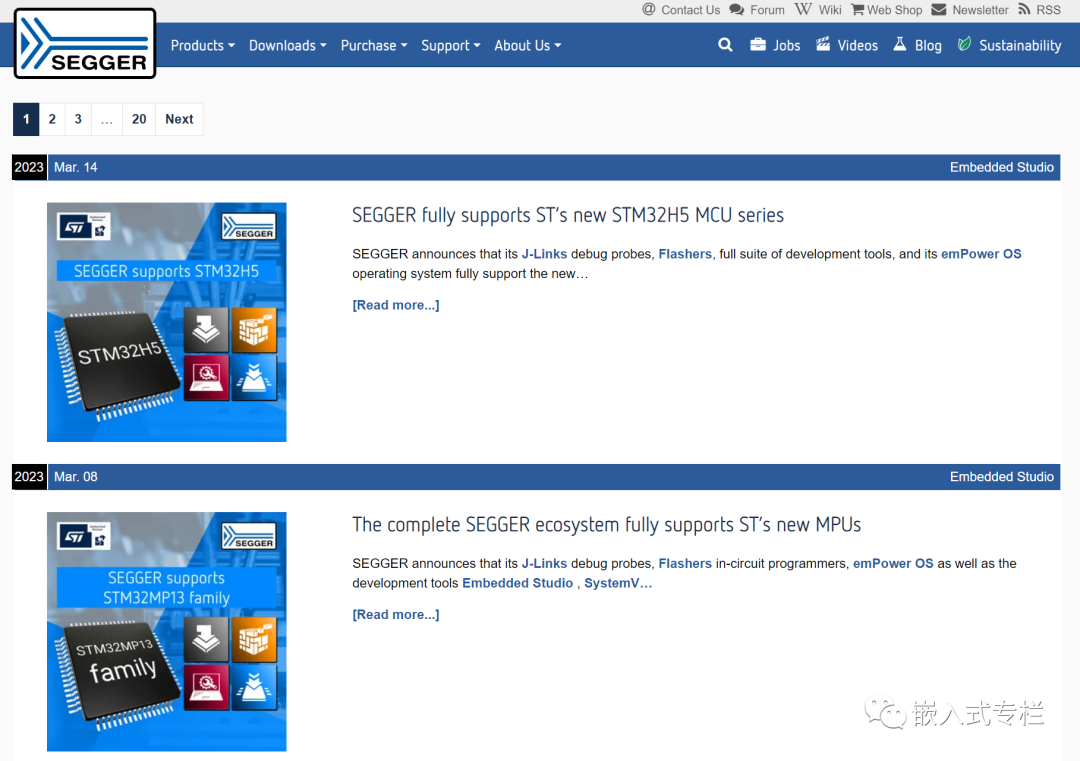Open the Videos menu item
1080x761 pixels.
858,45
